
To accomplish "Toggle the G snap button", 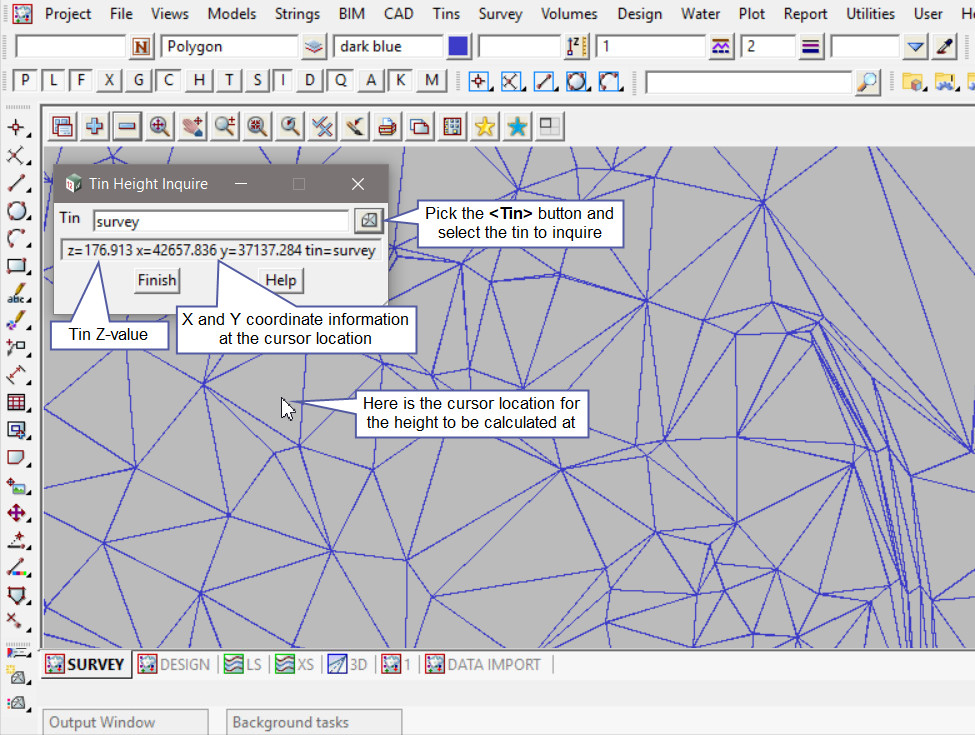I will click(139, 81).
